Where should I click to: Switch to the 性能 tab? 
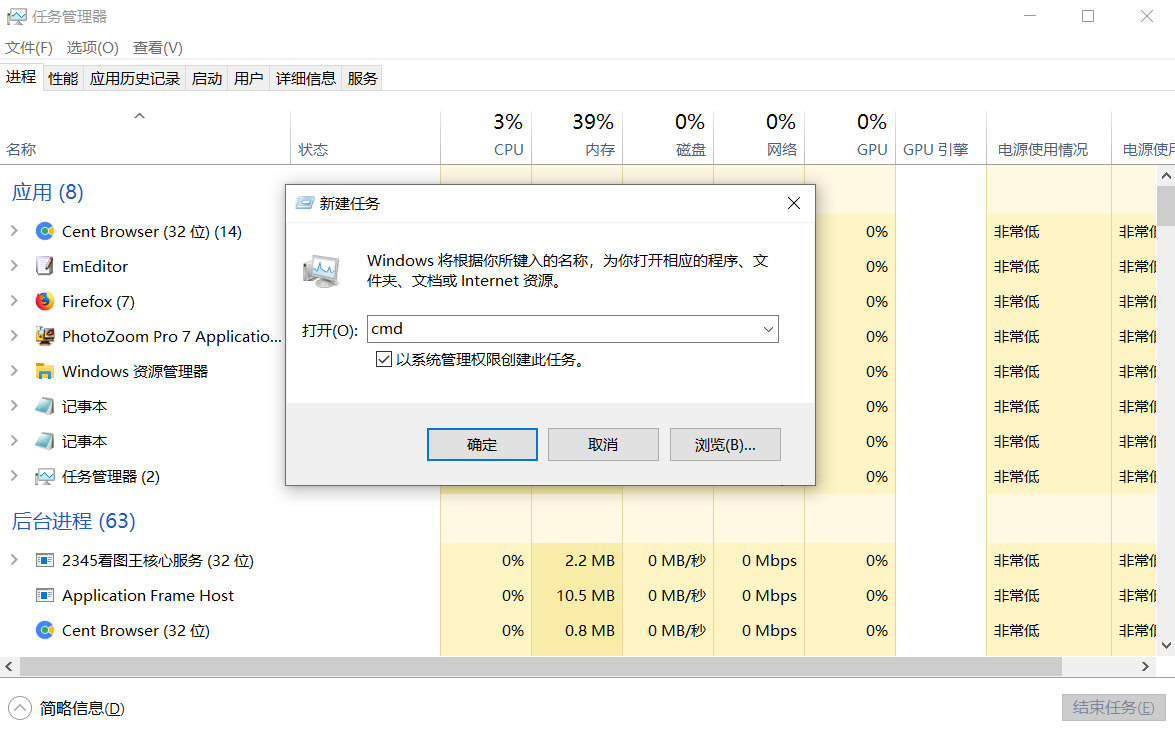coord(62,77)
